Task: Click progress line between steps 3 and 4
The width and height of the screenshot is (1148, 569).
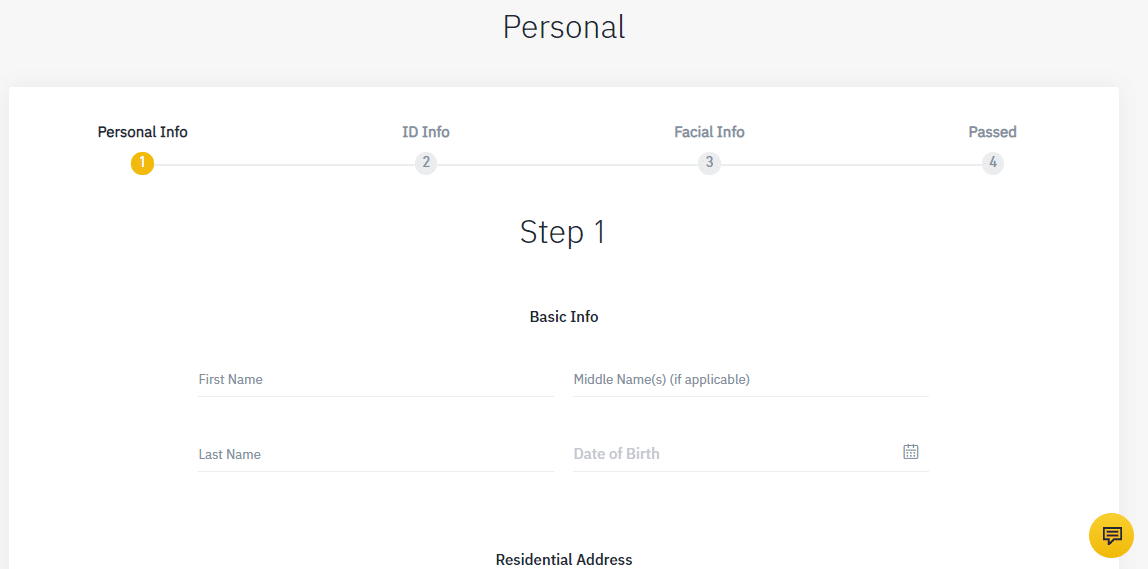Action: 851,165
